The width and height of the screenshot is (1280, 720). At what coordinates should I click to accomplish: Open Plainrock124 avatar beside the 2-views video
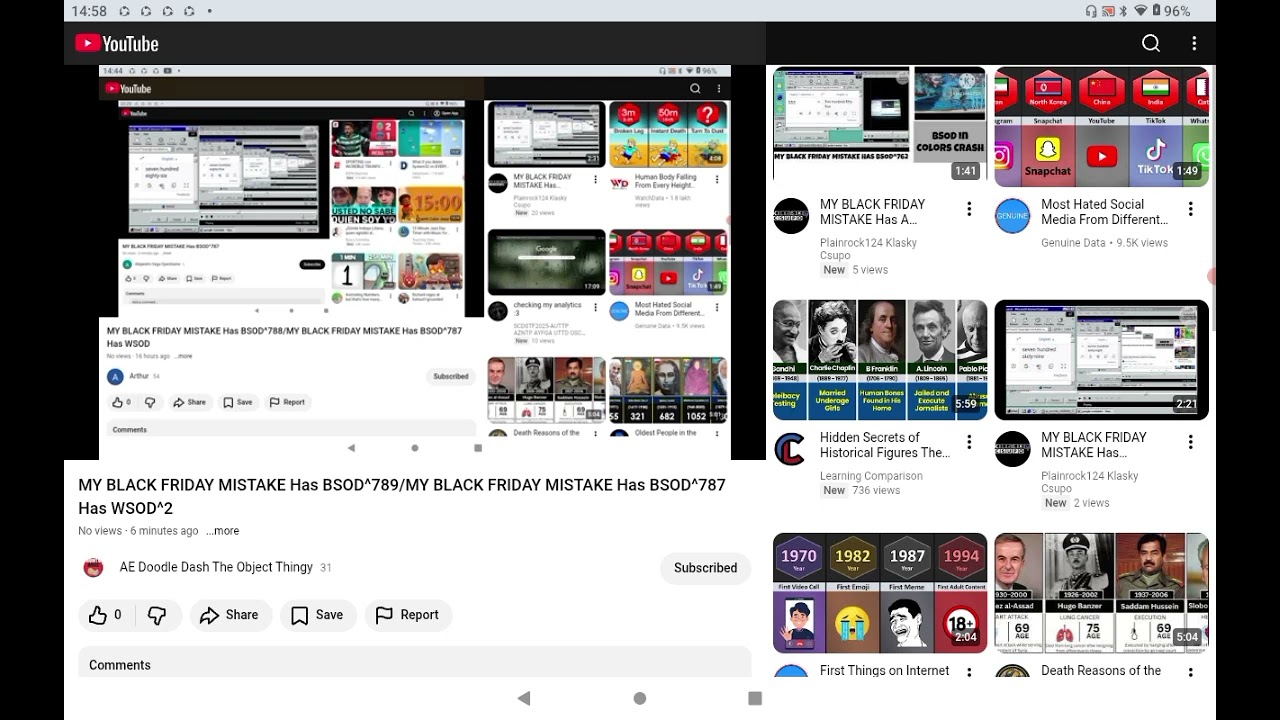point(1012,449)
